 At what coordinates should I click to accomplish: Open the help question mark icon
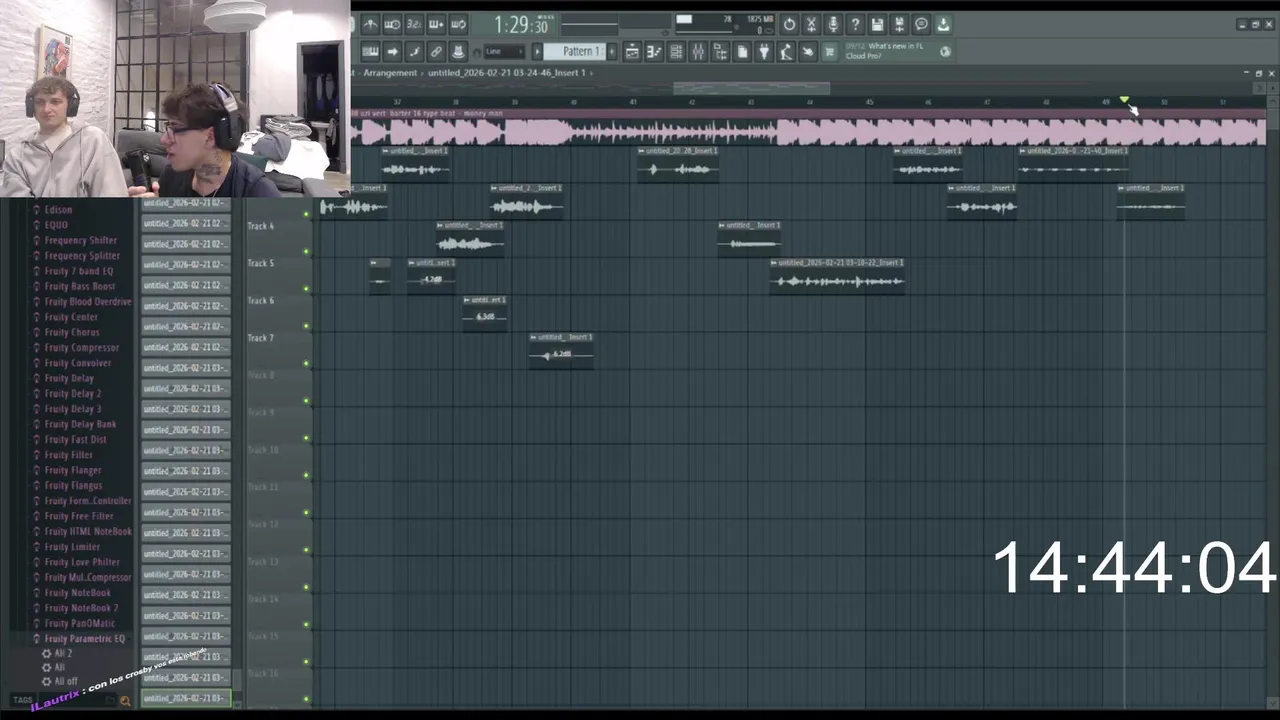[x=855, y=24]
